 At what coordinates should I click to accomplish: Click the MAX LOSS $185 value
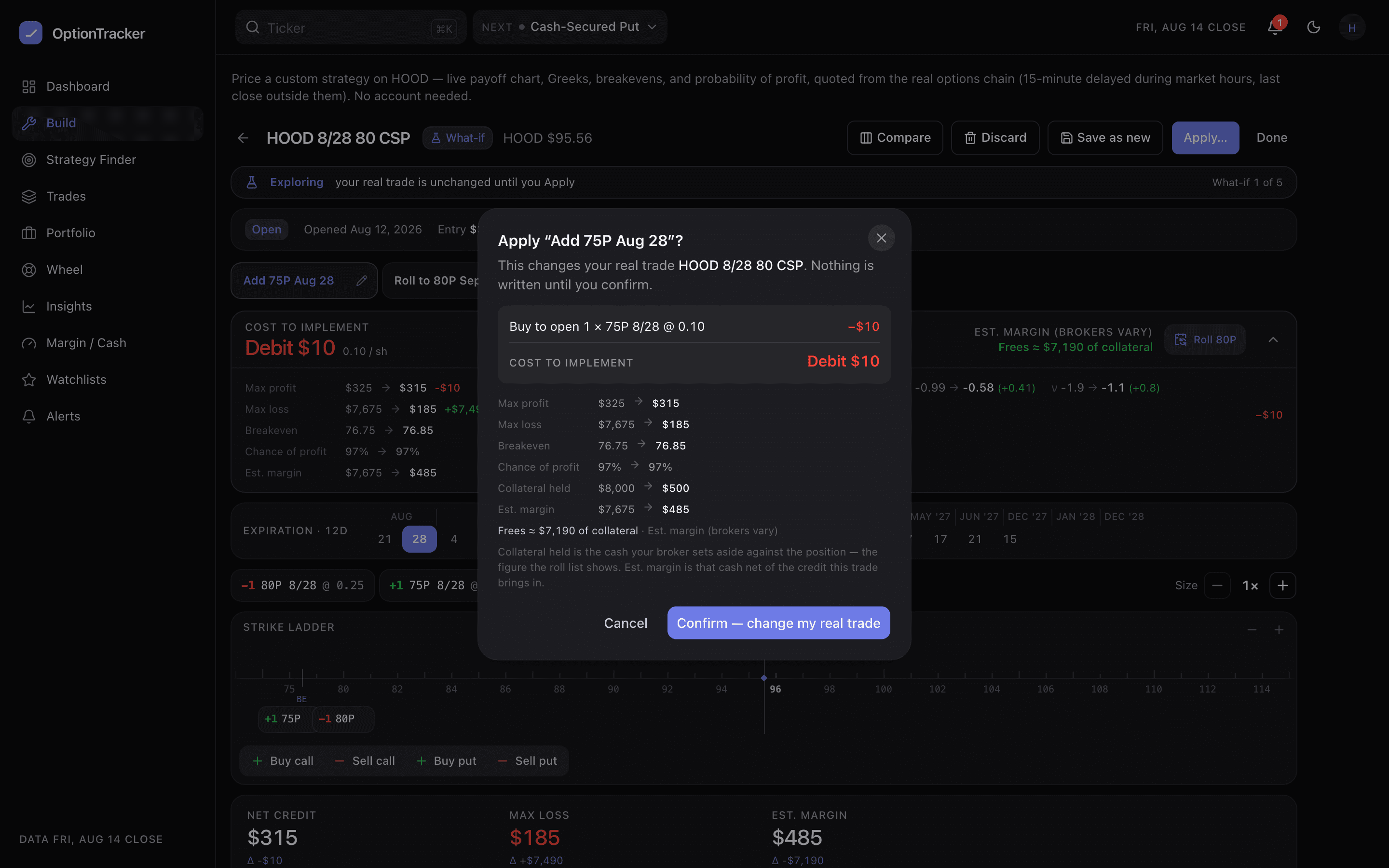(534, 838)
